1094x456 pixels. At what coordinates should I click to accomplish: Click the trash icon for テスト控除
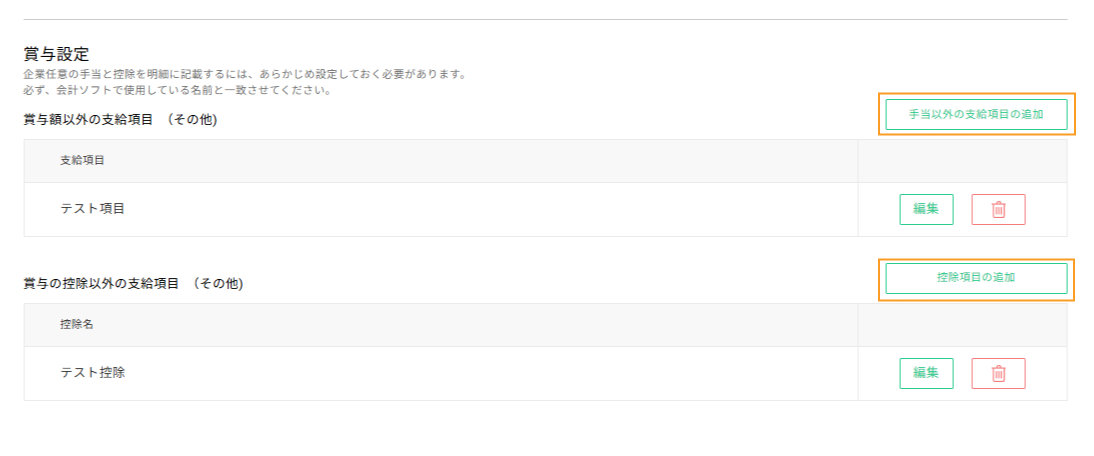point(998,373)
